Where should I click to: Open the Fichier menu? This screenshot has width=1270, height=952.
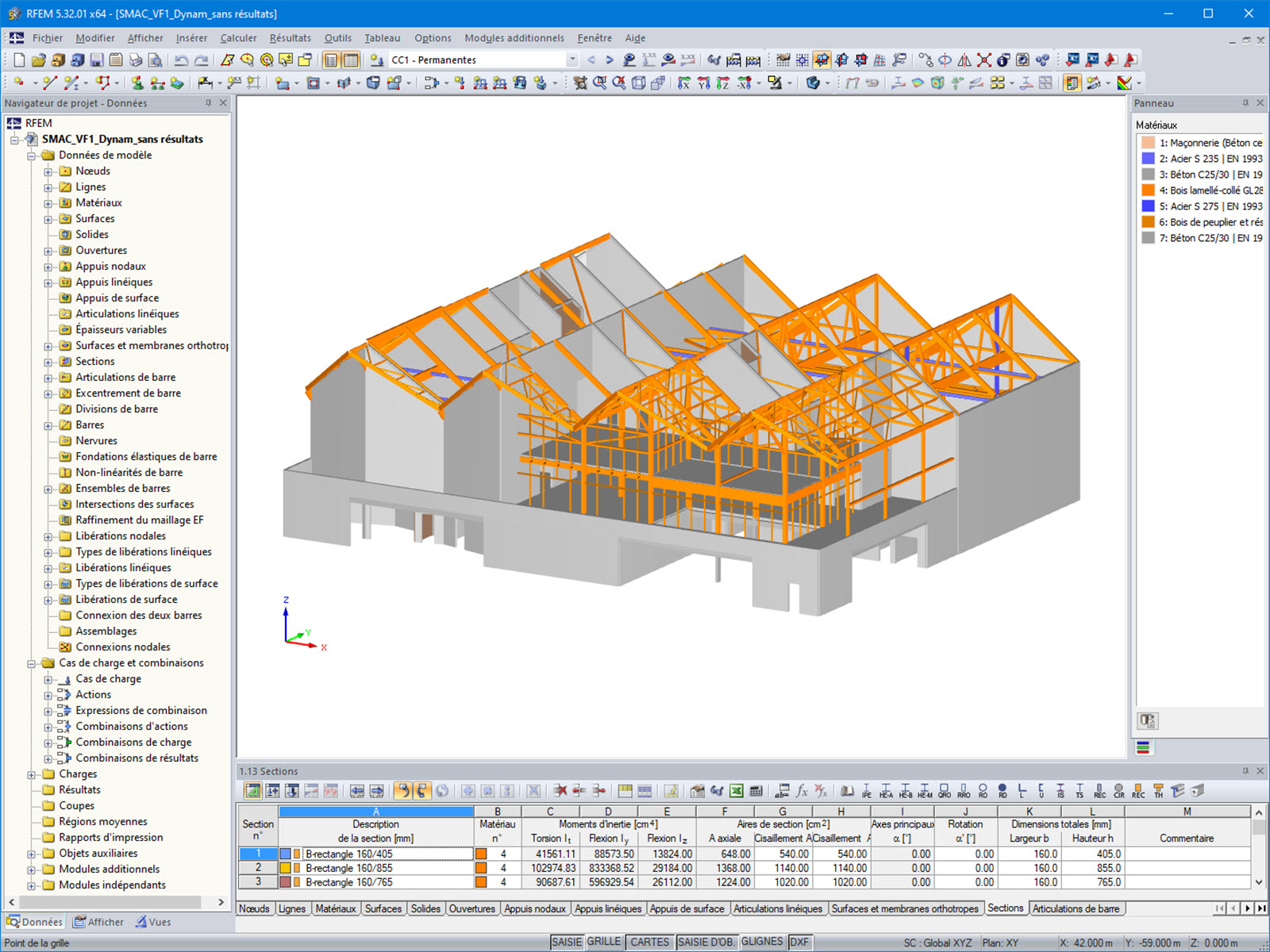click(x=48, y=38)
